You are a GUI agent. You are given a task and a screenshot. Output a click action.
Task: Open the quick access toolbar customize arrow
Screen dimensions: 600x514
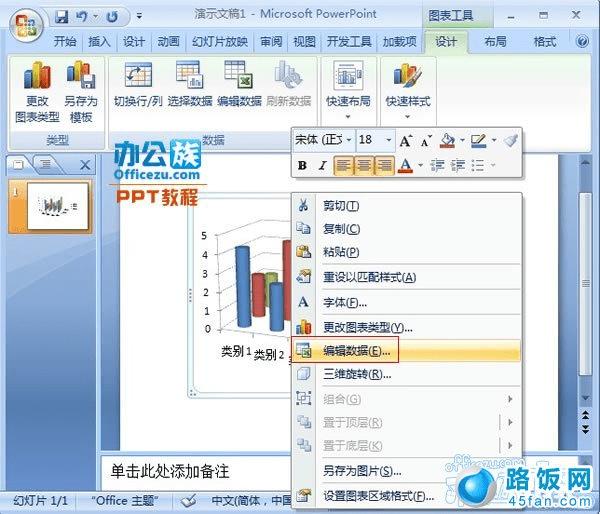(x=139, y=16)
